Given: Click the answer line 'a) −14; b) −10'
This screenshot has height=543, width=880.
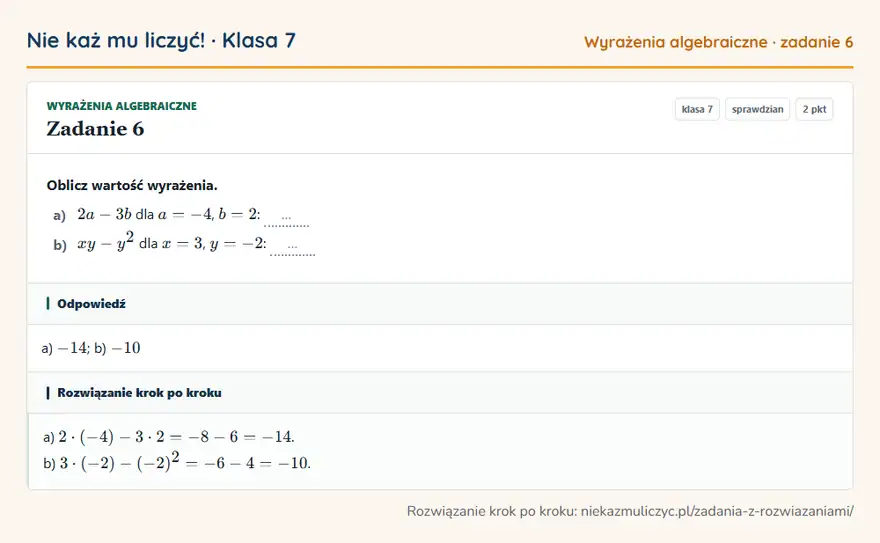Looking at the screenshot, I should tap(91, 348).
